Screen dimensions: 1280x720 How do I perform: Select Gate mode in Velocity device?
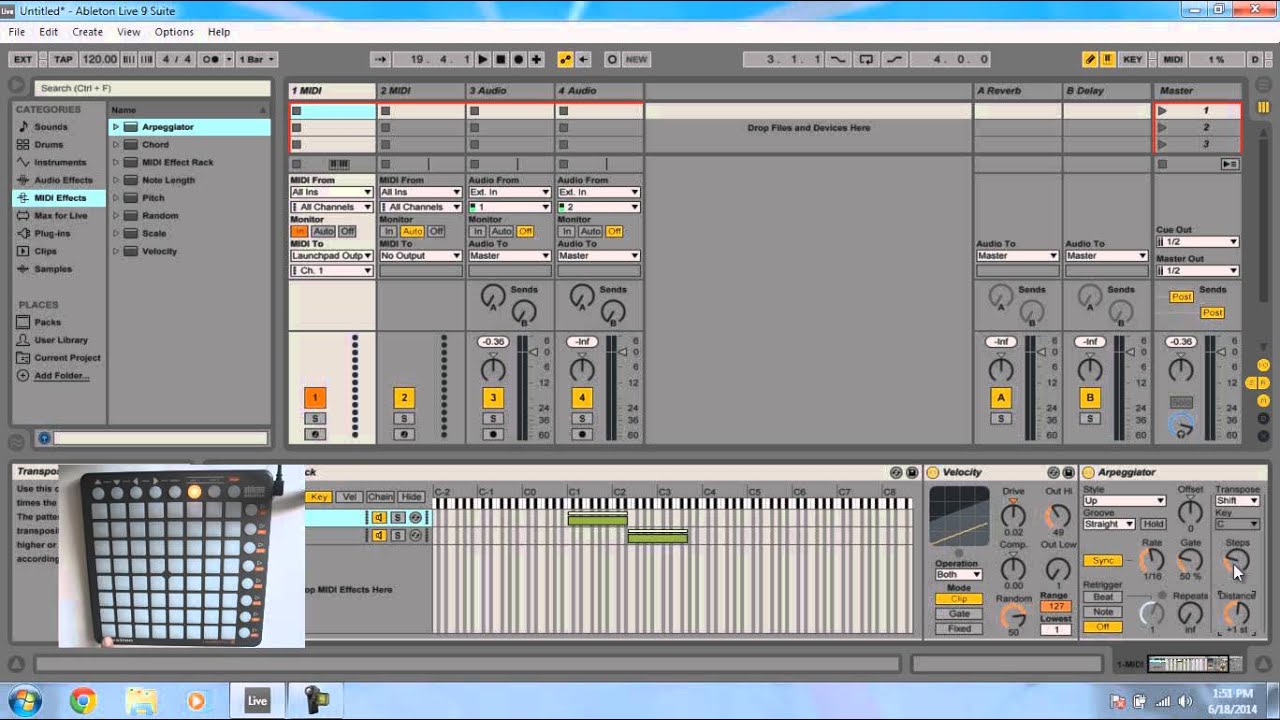[959, 614]
